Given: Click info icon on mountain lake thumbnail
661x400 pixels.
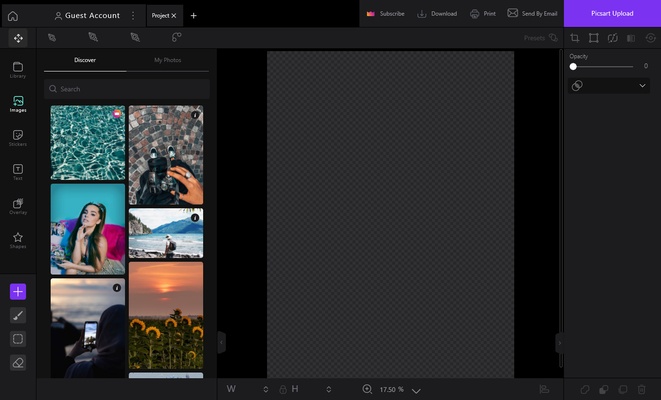Looking at the screenshot, I should pyautogui.click(x=195, y=217).
